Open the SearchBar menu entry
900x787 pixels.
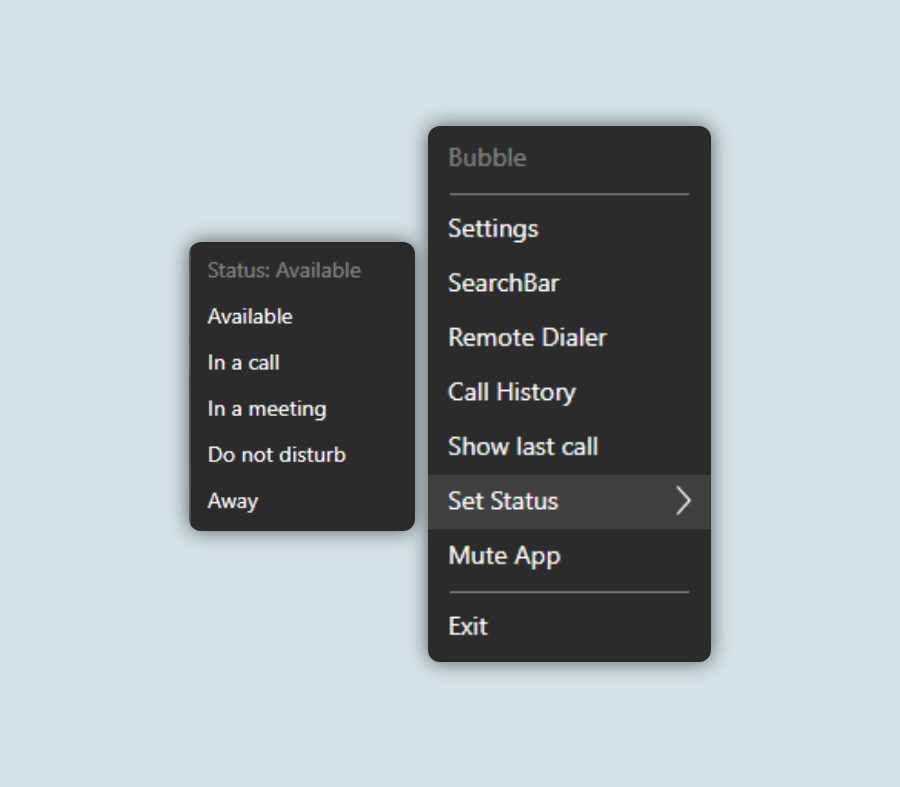[x=503, y=283]
